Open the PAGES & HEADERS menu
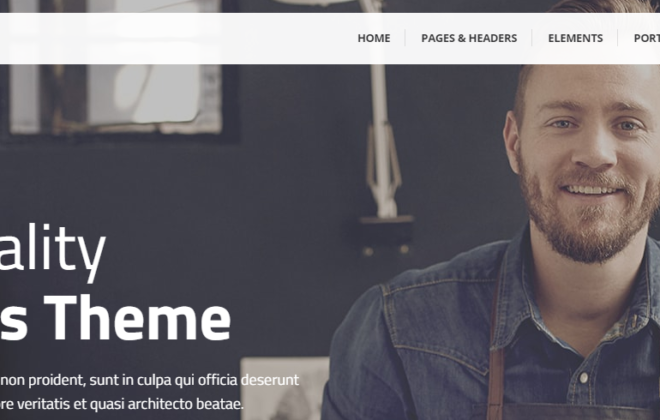 coord(469,38)
